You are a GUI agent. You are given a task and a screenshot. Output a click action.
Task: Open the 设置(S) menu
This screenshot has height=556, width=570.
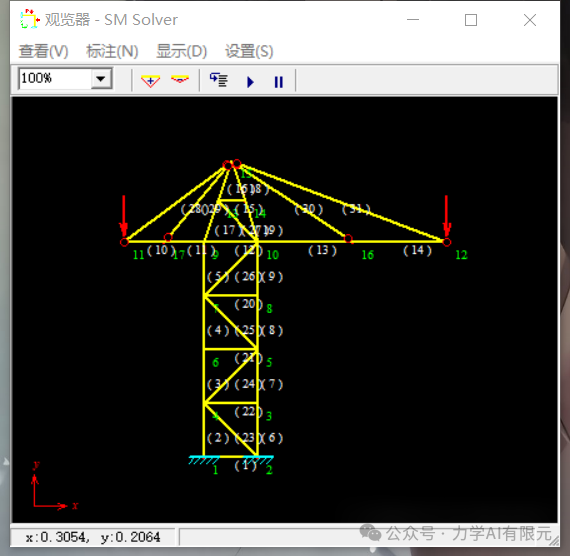click(249, 51)
